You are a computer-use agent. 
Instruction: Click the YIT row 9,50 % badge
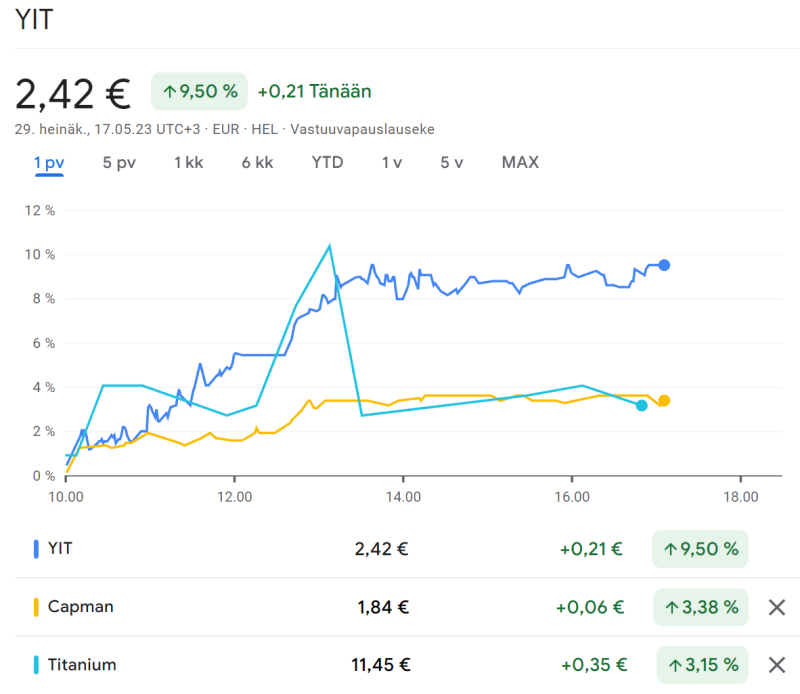click(x=700, y=549)
